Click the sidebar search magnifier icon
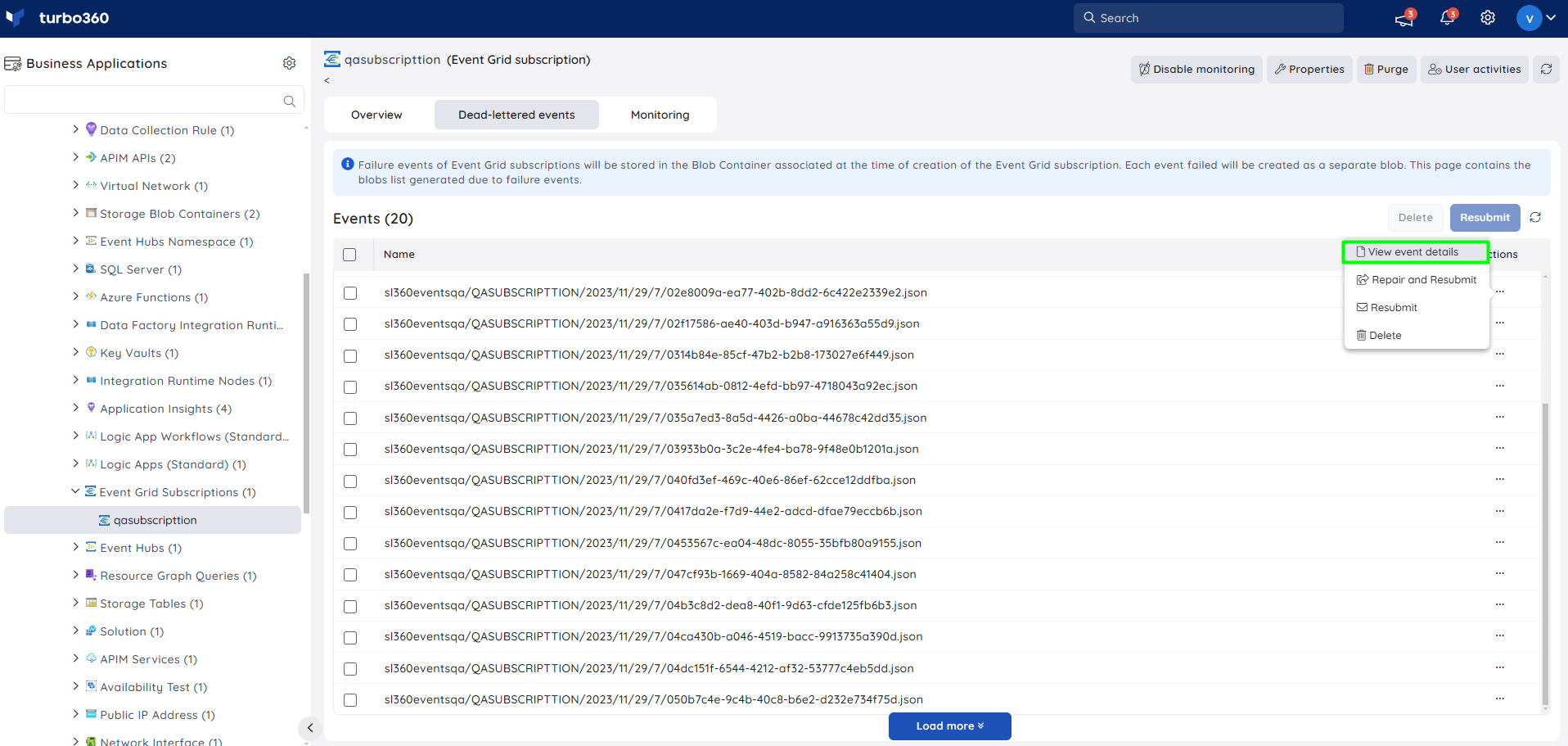This screenshot has height=746, width=1568. coord(289,101)
